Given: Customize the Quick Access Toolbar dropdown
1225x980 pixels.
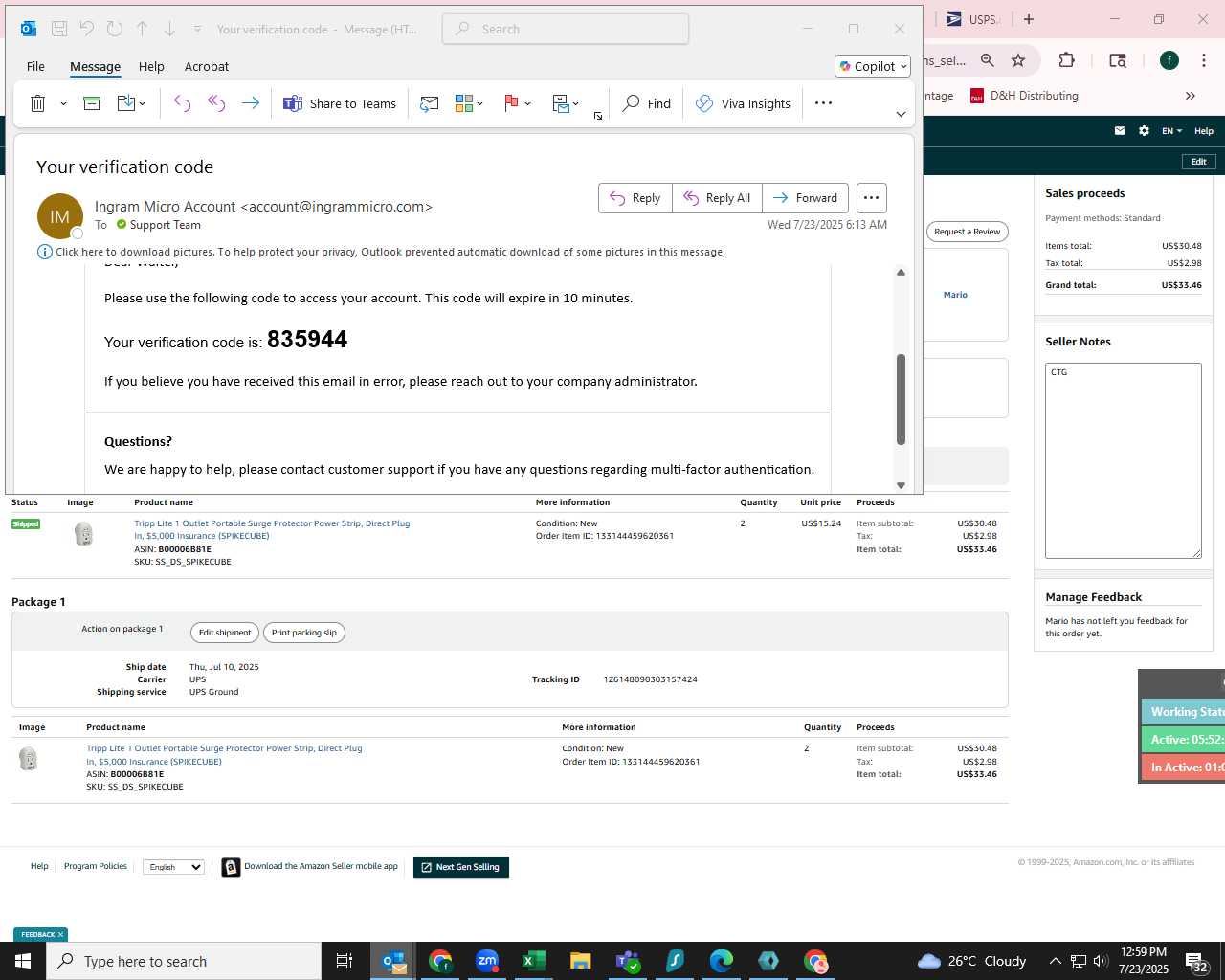Looking at the screenshot, I should tap(197, 29).
